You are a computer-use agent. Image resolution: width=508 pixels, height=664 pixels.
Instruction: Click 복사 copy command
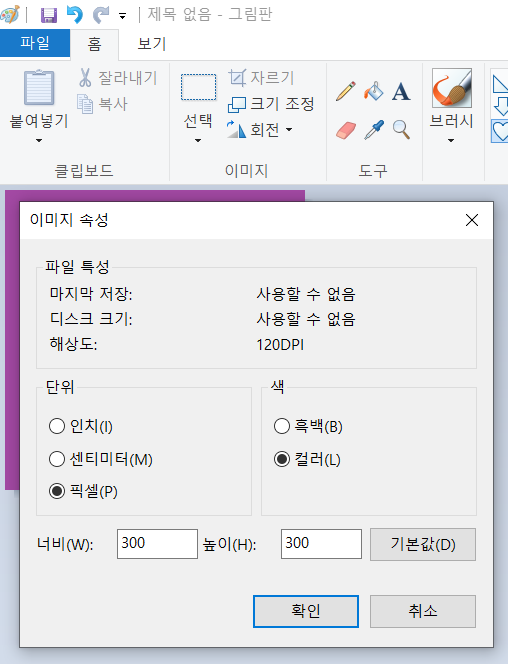click(102, 104)
